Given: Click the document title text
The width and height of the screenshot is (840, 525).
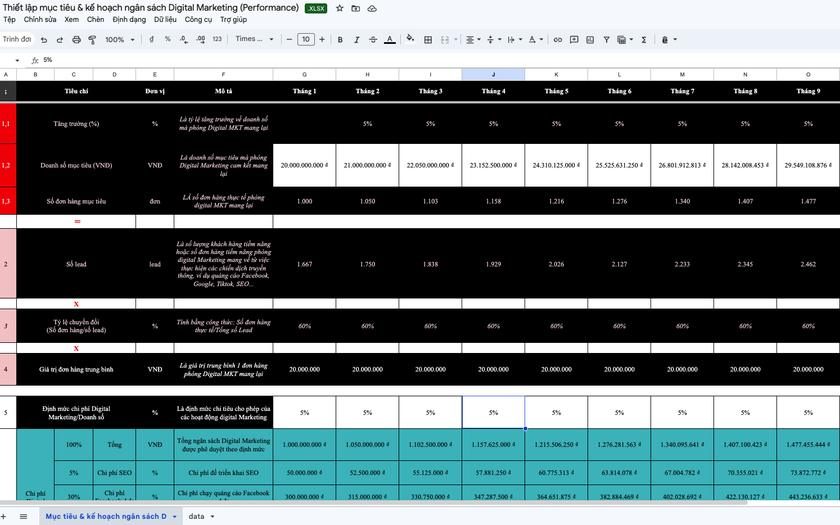Looking at the screenshot, I should click(151, 8).
